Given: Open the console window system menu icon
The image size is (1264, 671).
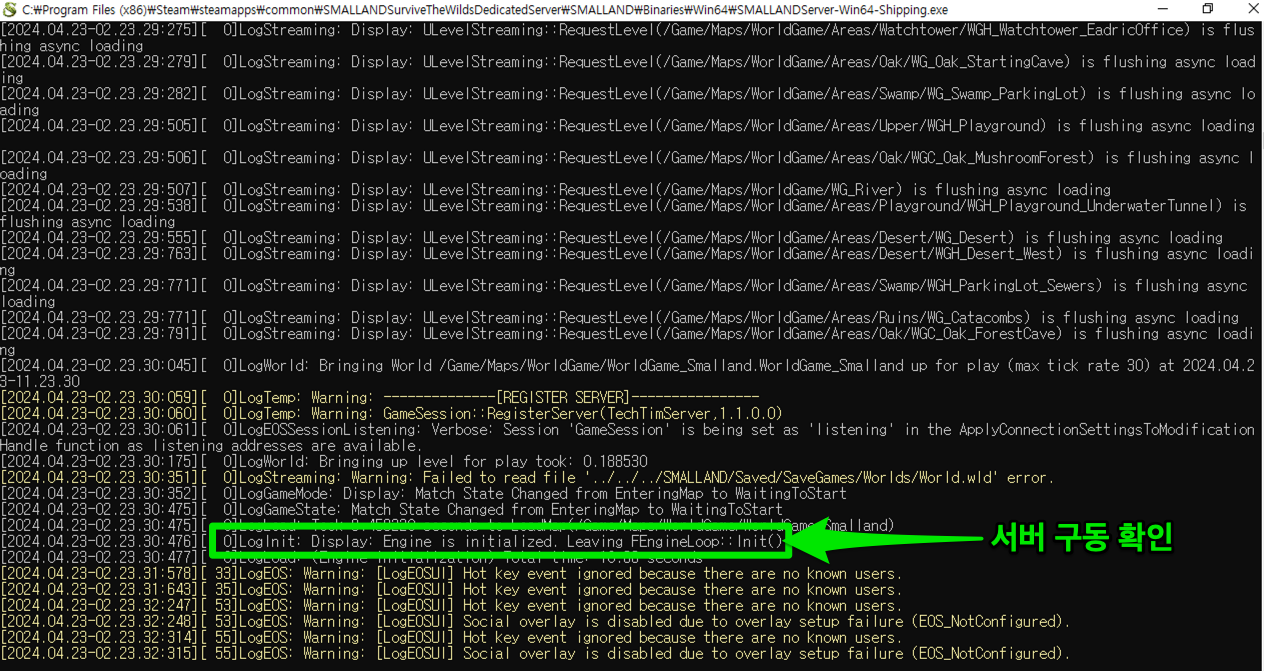Looking at the screenshot, I should point(9,9).
